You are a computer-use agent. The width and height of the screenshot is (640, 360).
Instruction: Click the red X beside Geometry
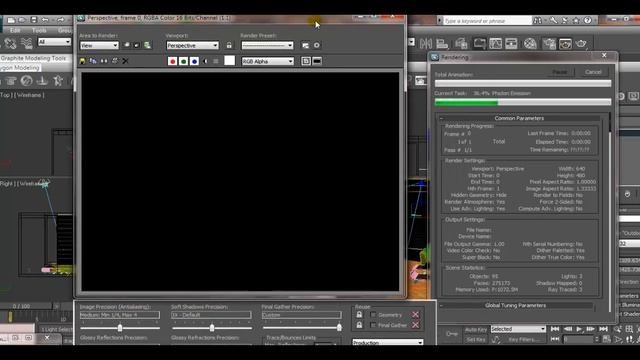[416, 315]
